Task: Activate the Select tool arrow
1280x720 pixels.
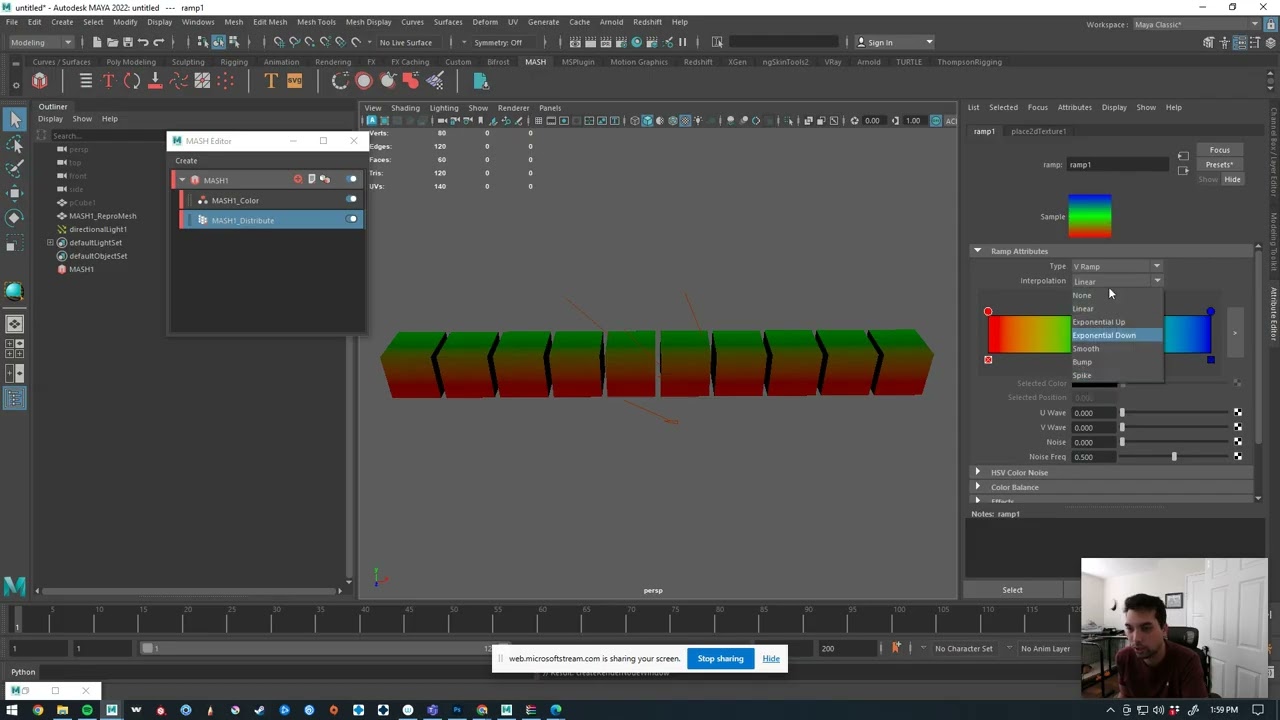Action: (15, 120)
